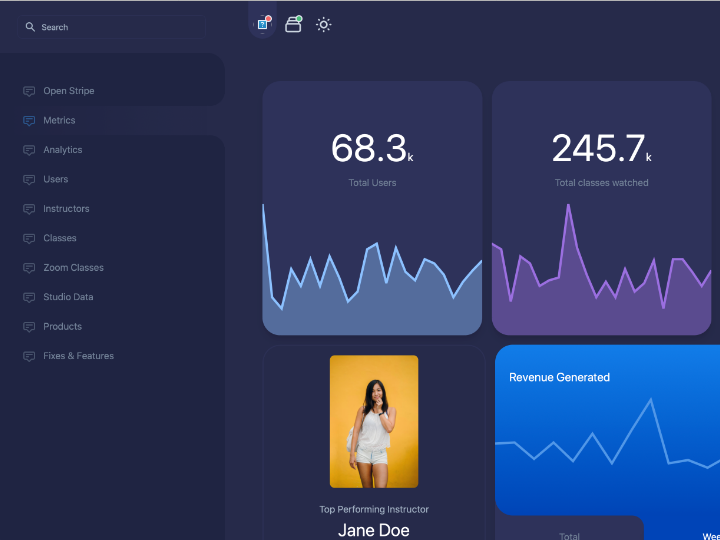Click the top performing instructor photo
The image size is (720, 540).
(x=374, y=421)
